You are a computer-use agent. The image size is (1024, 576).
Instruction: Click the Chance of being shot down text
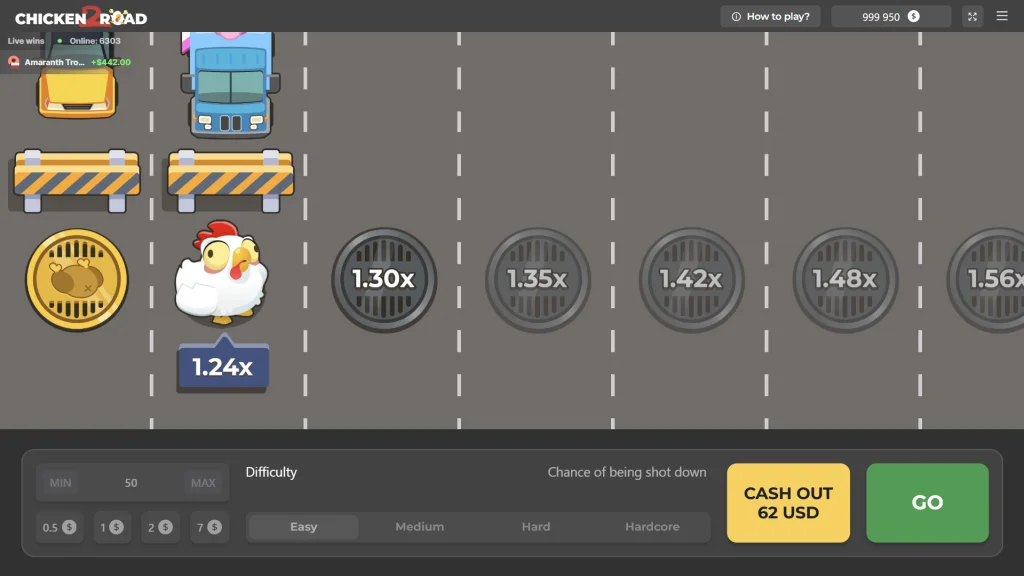point(627,472)
